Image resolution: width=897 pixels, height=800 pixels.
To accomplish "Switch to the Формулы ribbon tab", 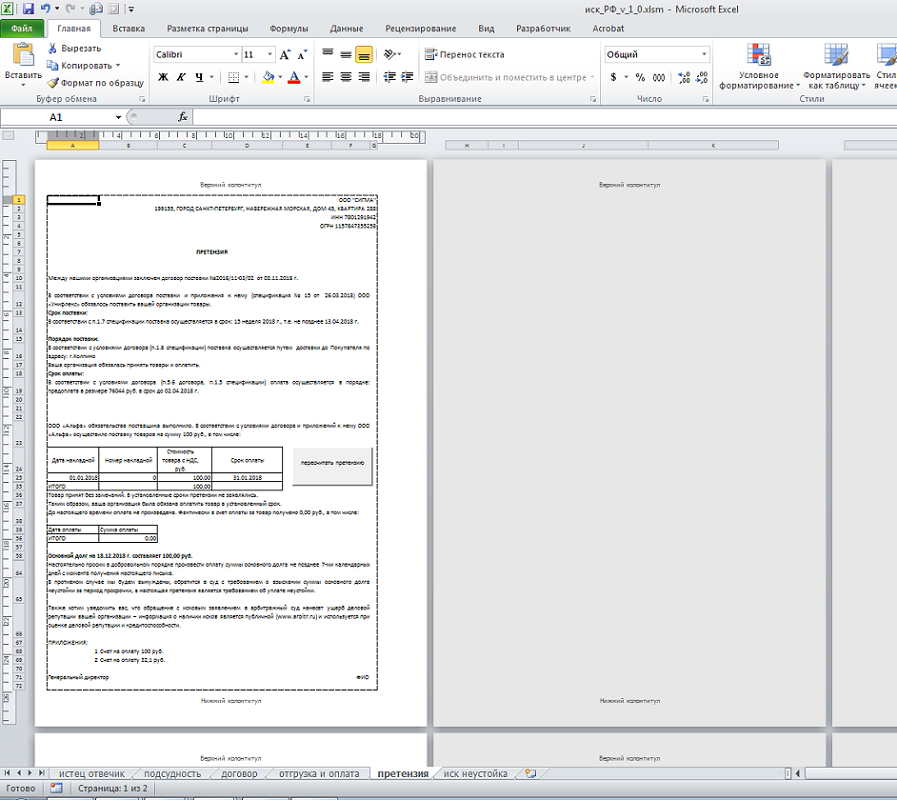I will point(289,28).
